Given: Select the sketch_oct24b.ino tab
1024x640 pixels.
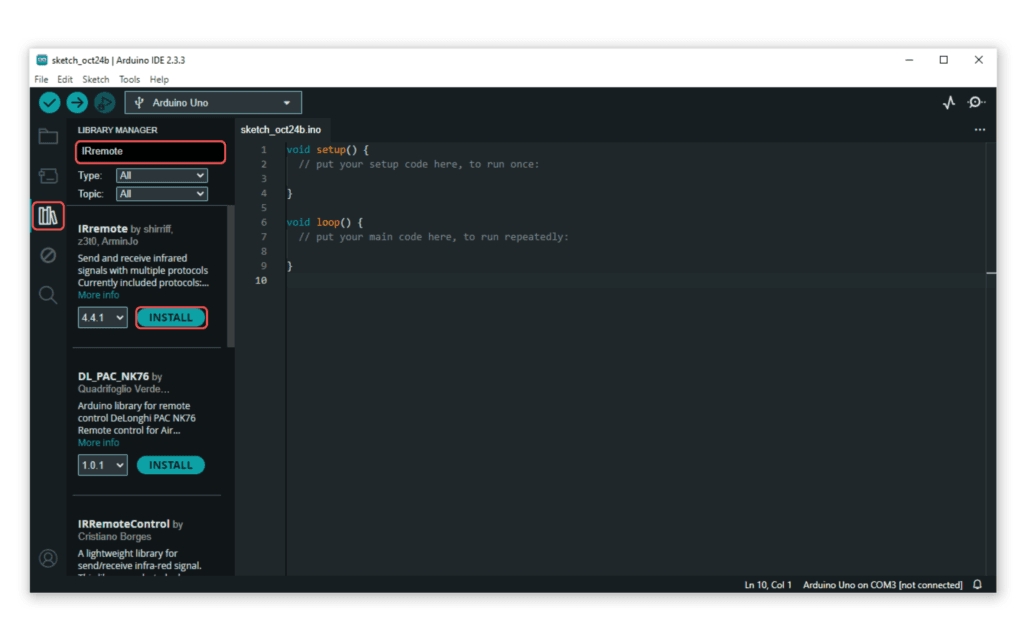Looking at the screenshot, I should 281,130.
